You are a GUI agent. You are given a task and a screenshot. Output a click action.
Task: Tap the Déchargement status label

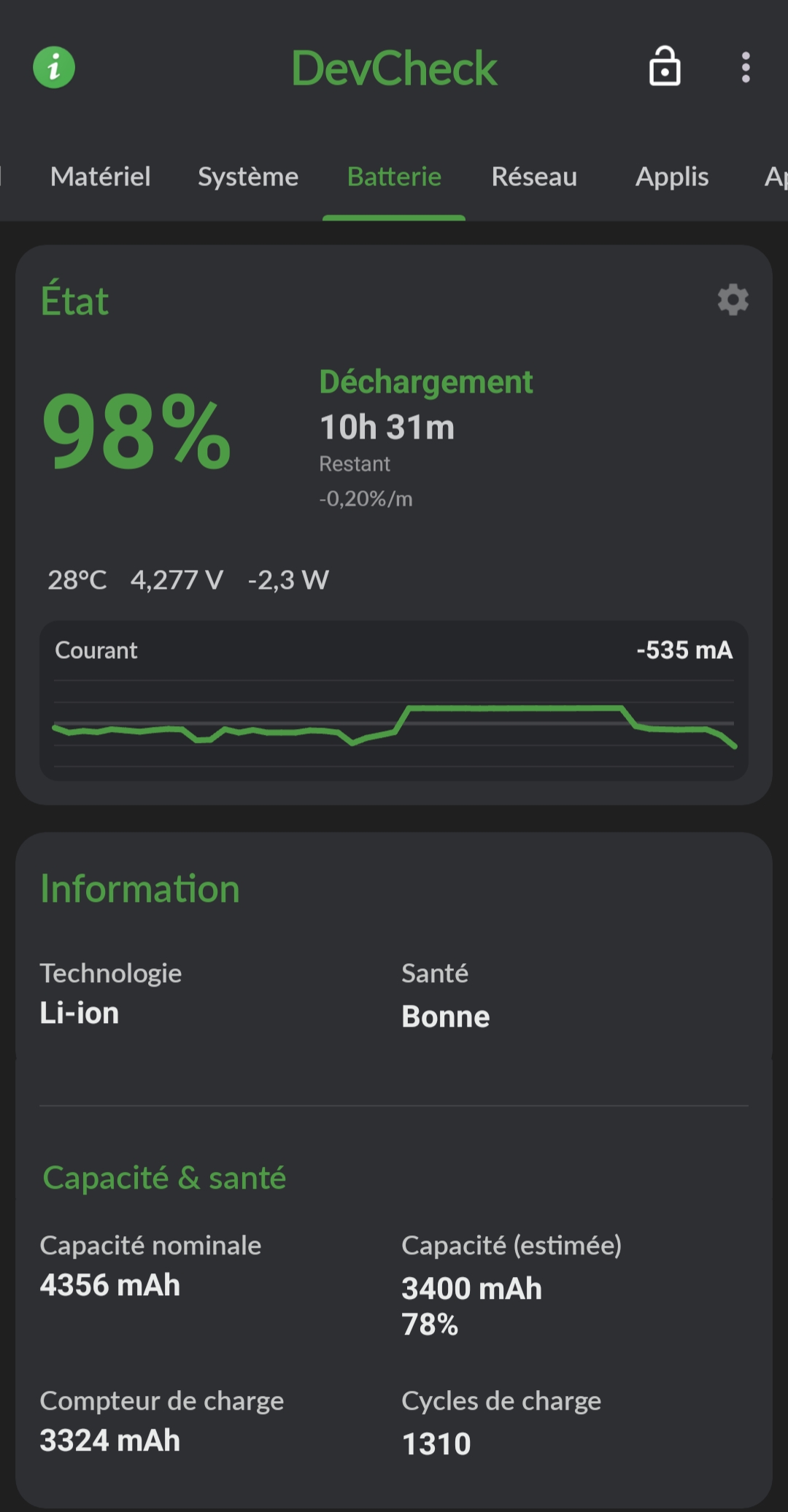coord(426,383)
